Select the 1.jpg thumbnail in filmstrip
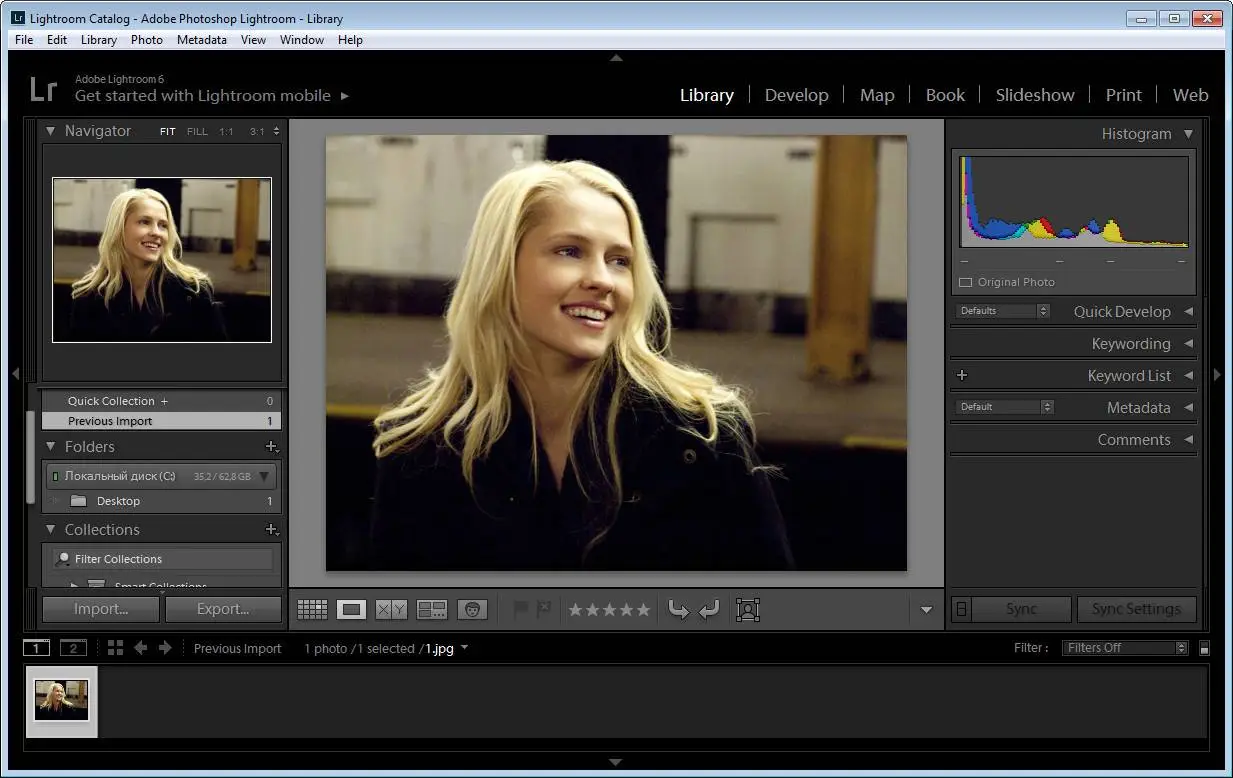The height and width of the screenshot is (778, 1233). [62, 700]
